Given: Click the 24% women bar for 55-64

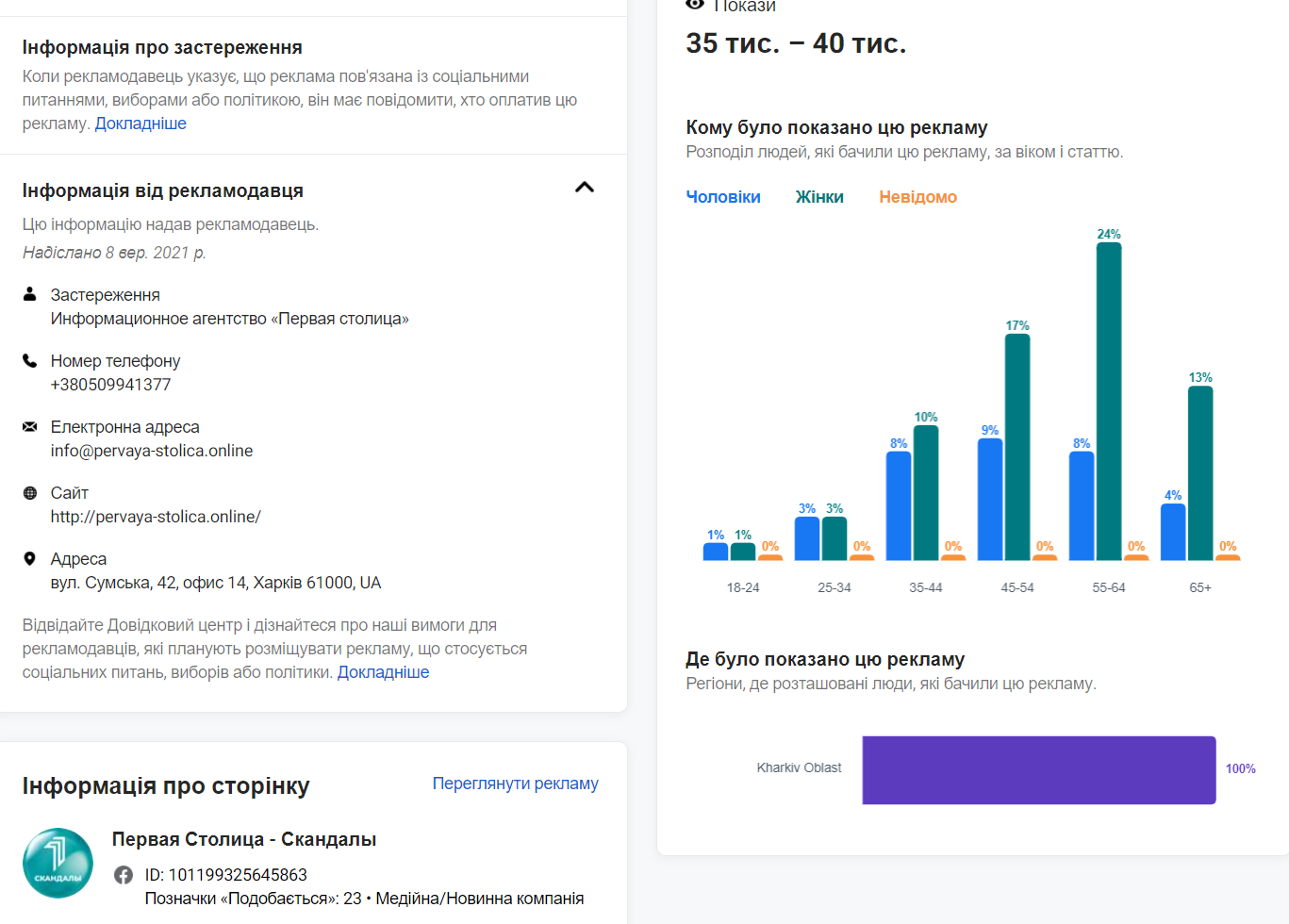Looking at the screenshot, I should point(1109,401).
